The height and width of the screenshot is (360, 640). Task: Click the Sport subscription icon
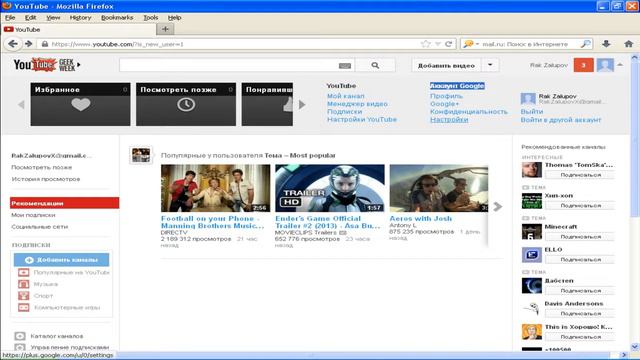[x=24, y=296]
